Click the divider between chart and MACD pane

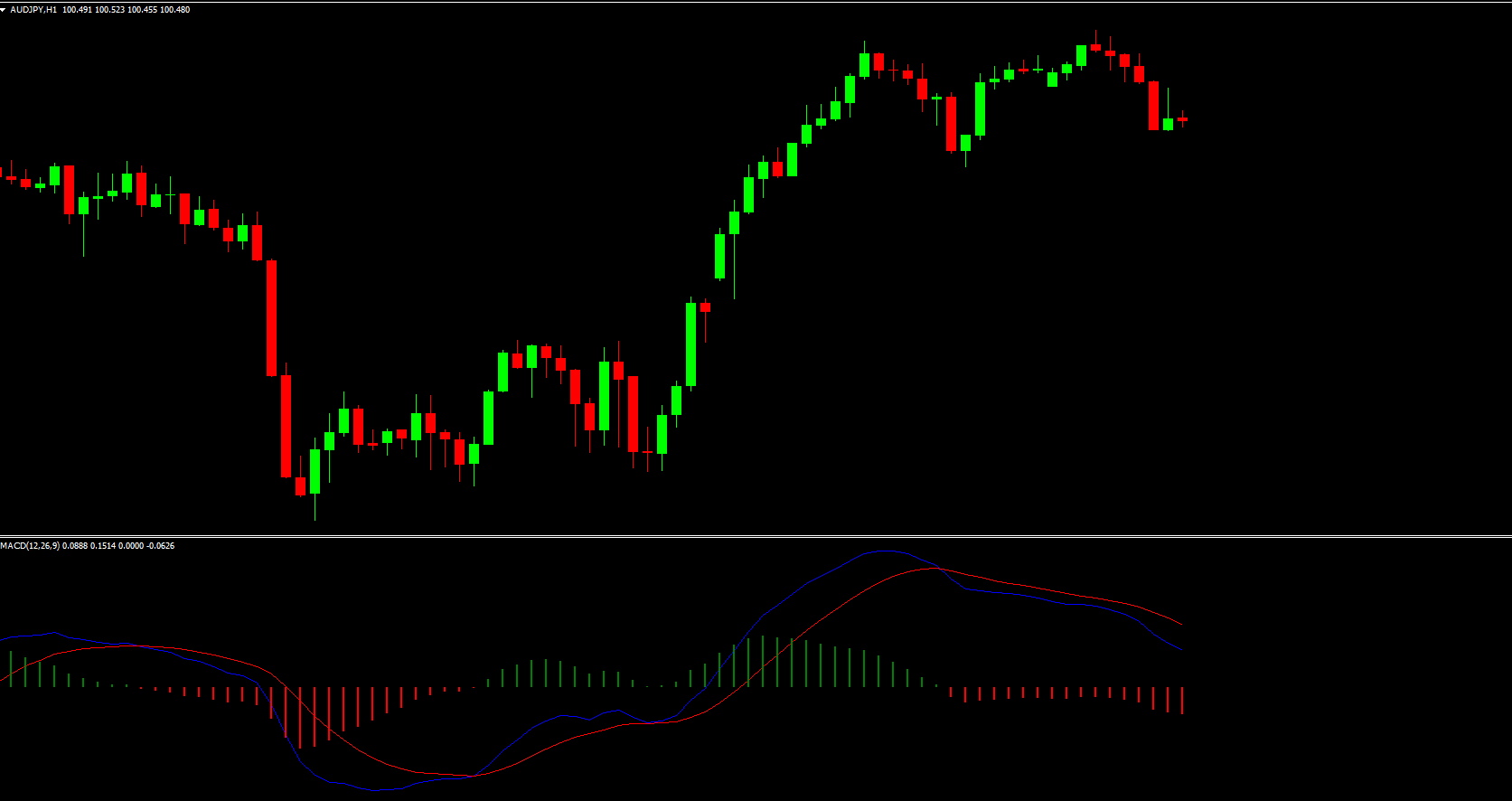[756, 537]
